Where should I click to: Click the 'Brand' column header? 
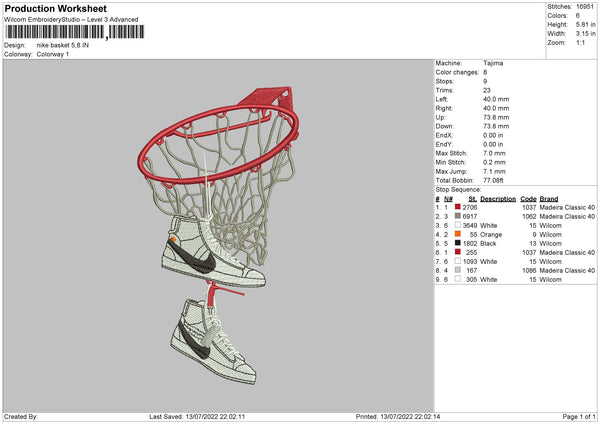[x=549, y=199]
